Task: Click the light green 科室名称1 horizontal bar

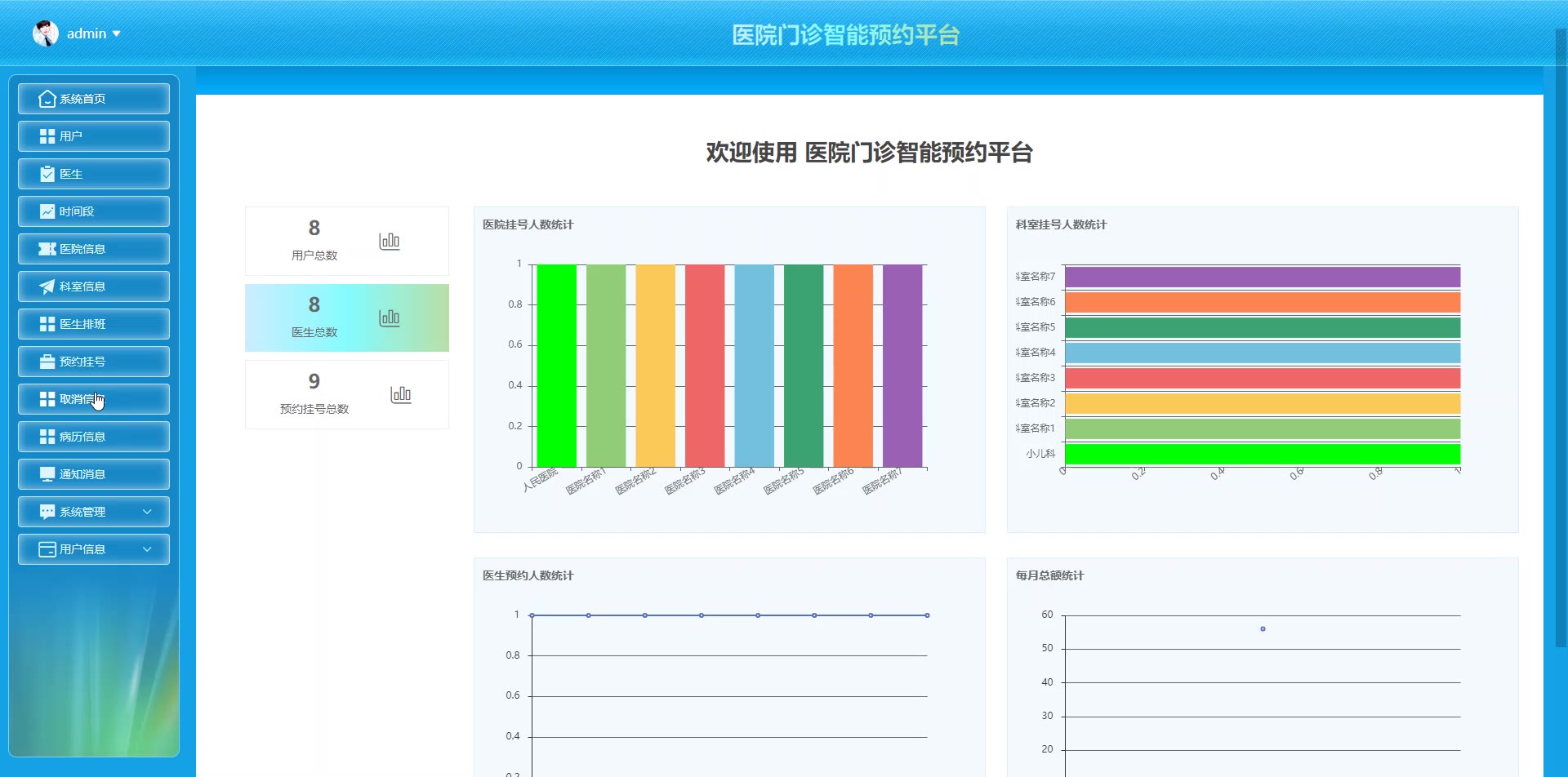Action: point(1263,428)
